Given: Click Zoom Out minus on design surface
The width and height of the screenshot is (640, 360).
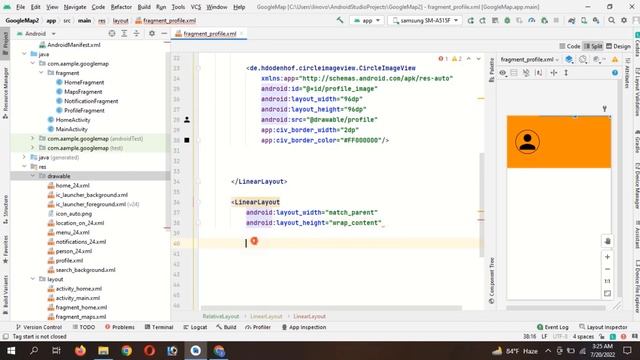Looking at the screenshot, I should (607, 269).
